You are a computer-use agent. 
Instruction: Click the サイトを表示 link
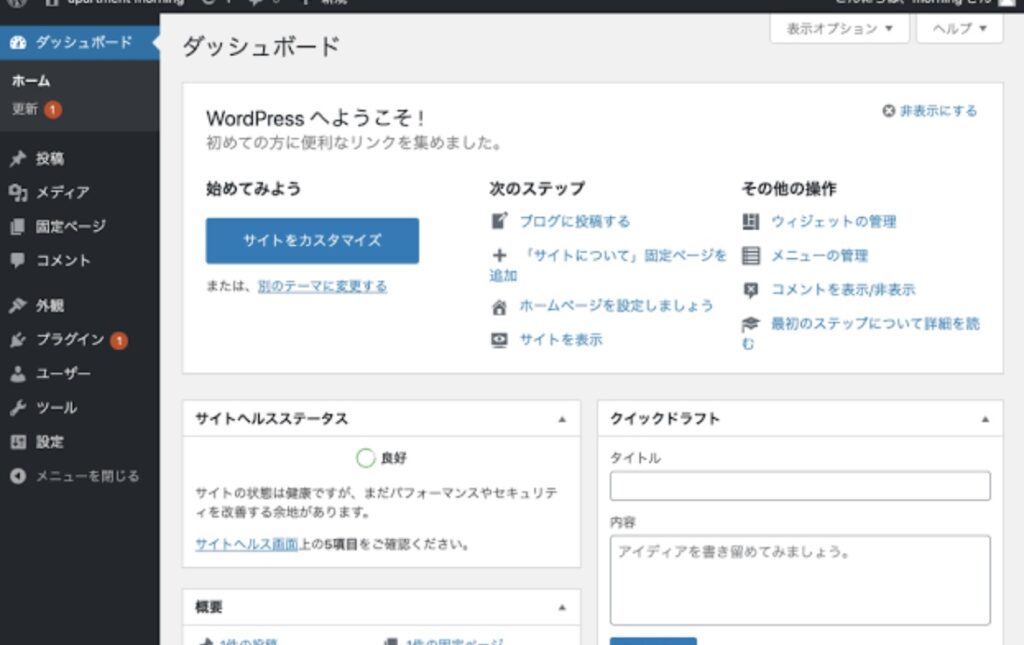point(561,339)
